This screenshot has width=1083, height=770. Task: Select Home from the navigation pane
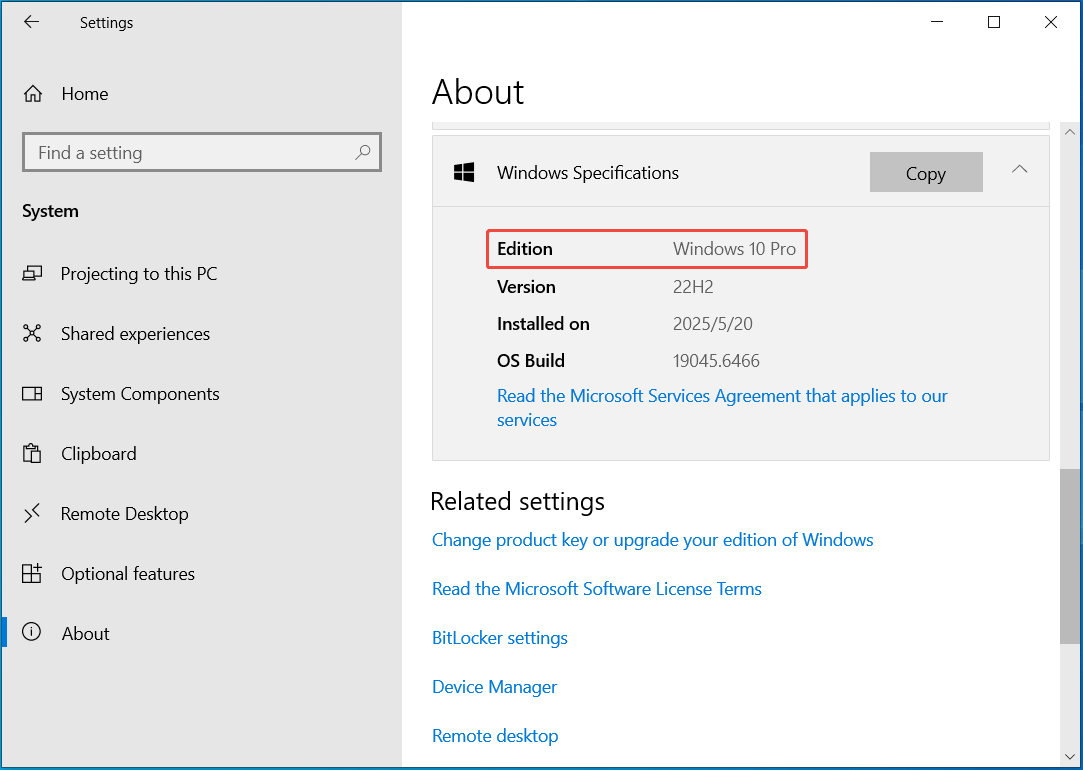[x=84, y=93]
